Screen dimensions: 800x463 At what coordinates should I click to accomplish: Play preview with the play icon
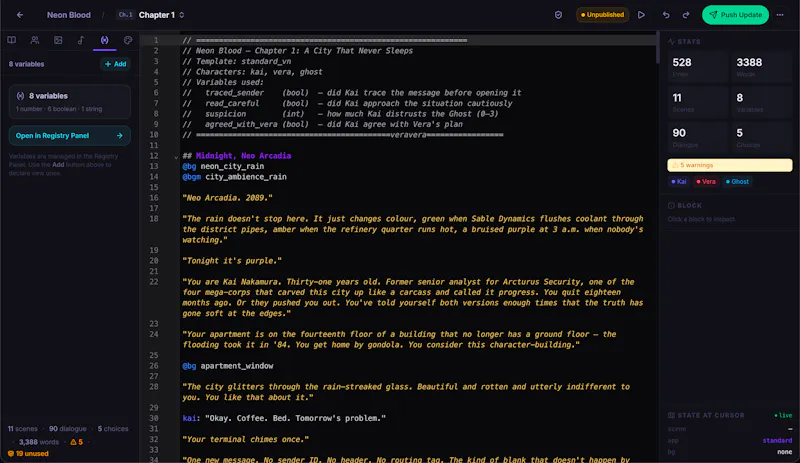pos(641,15)
